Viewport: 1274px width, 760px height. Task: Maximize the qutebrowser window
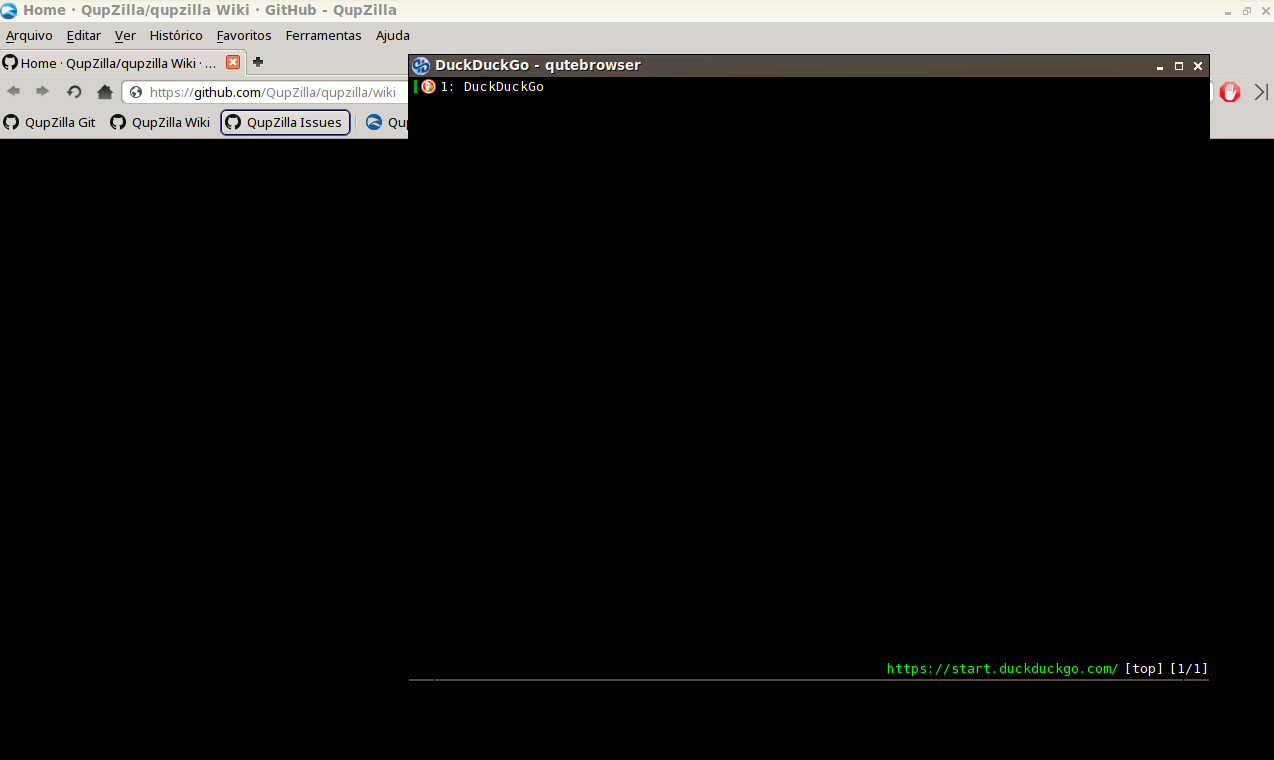(x=1179, y=66)
